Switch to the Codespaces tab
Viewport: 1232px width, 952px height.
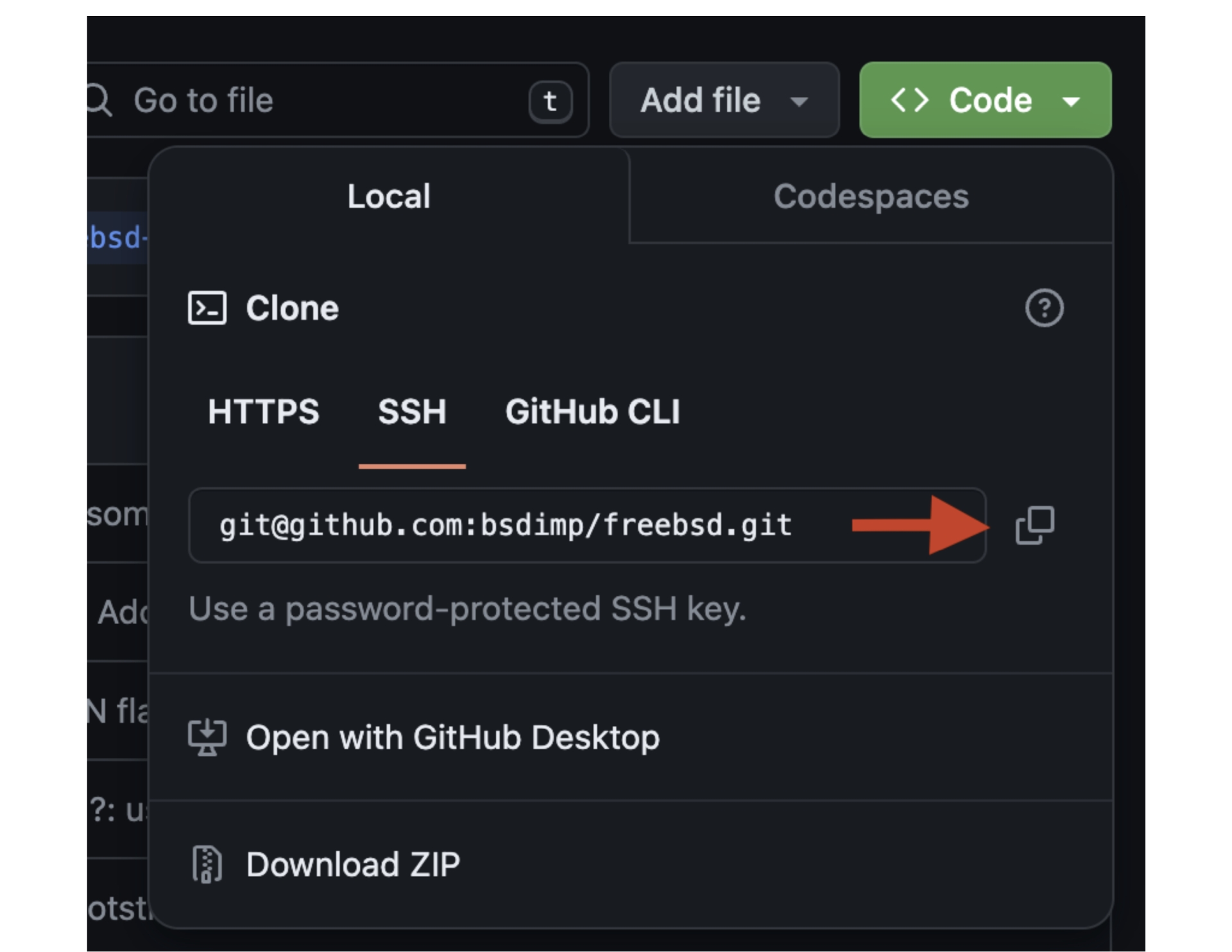pyautogui.click(x=871, y=196)
